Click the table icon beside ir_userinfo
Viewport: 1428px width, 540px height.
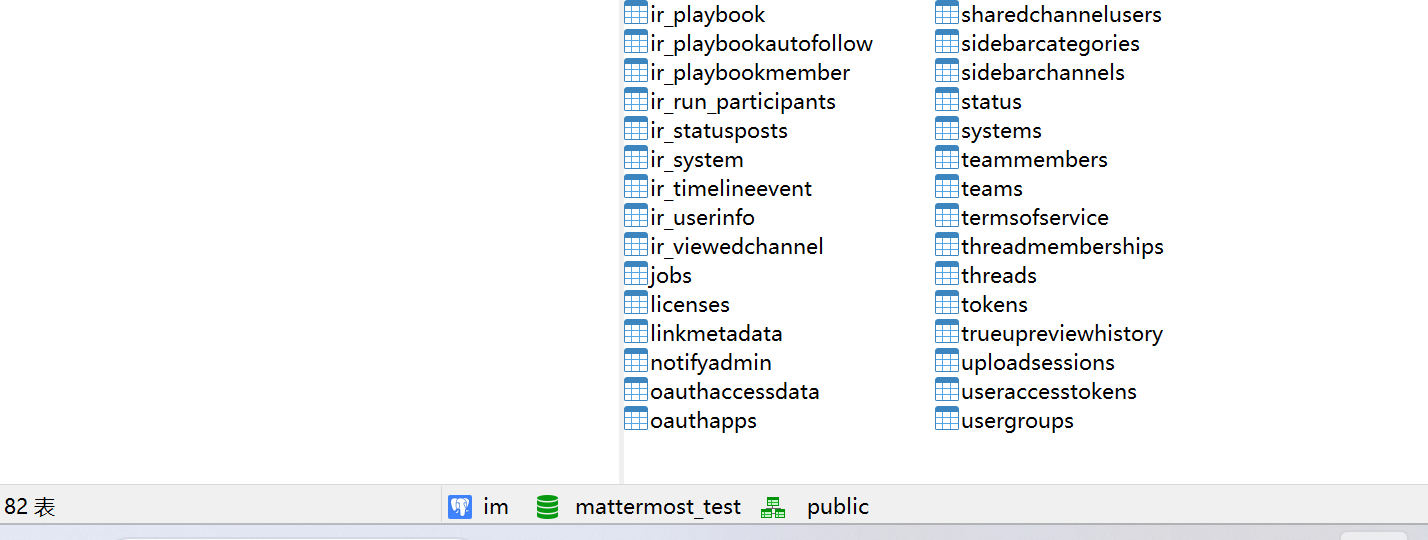(635, 216)
